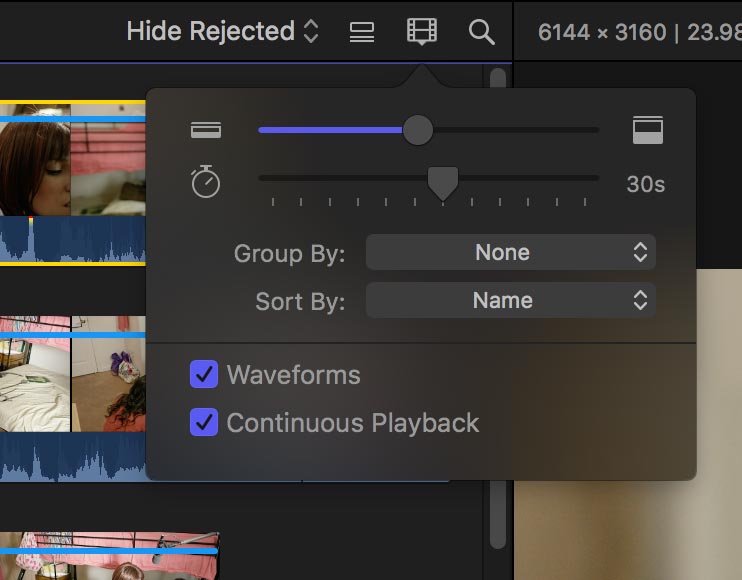The height and width of the screenshot is (580, 742).
Task: Click the Waveforms label text
Action: coord(293,375)
